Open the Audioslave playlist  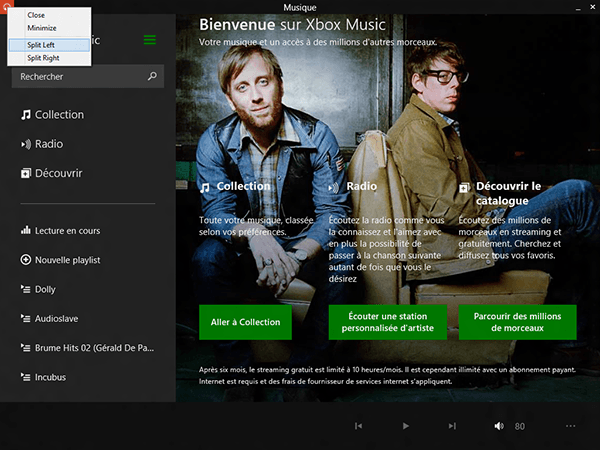[x=49, y=318]
